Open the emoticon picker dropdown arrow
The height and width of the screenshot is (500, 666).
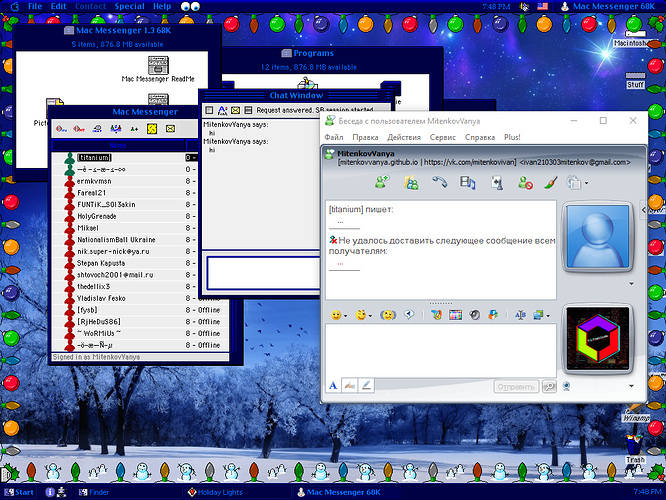(345, 316)
